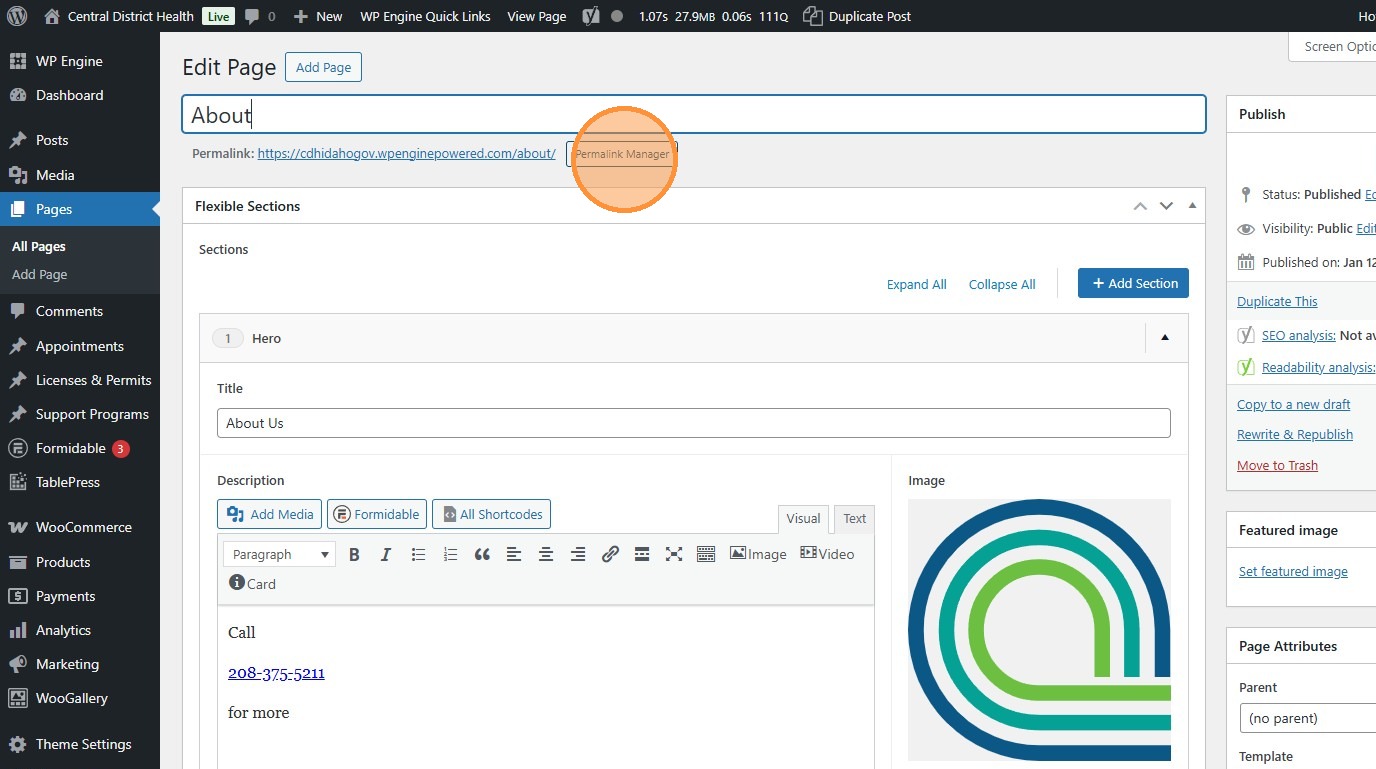Click the blockquote icon

[x=482, y=554]
